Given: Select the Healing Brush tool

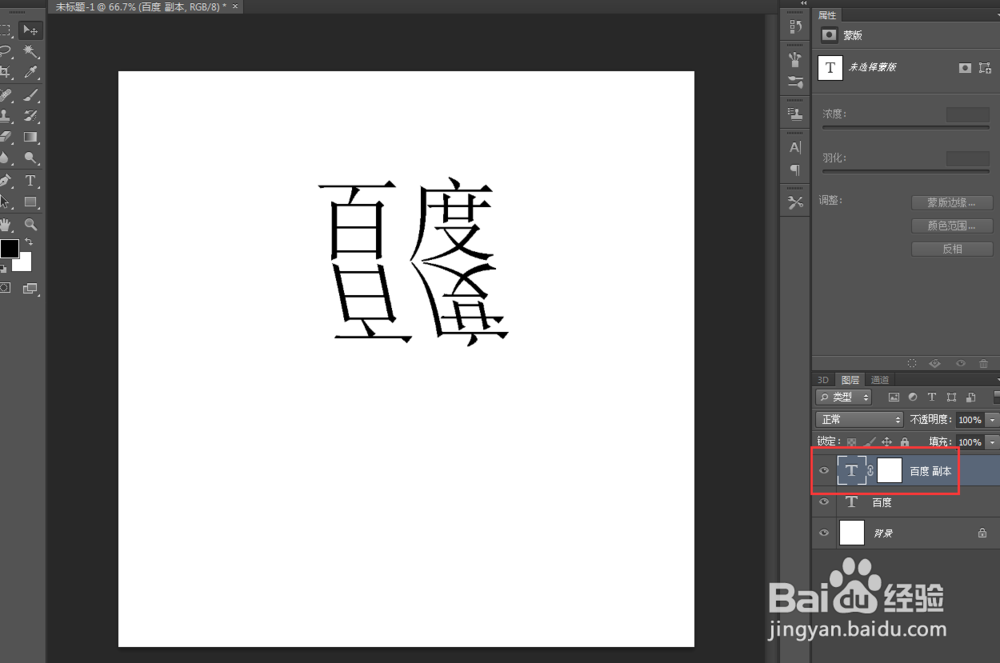Looking at the screenshot, I should coord(5,96).
